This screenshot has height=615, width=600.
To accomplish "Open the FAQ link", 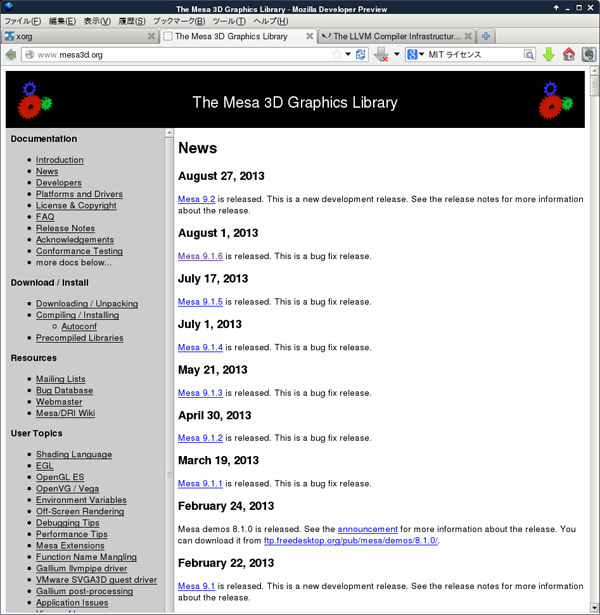I will coord(45,217).
